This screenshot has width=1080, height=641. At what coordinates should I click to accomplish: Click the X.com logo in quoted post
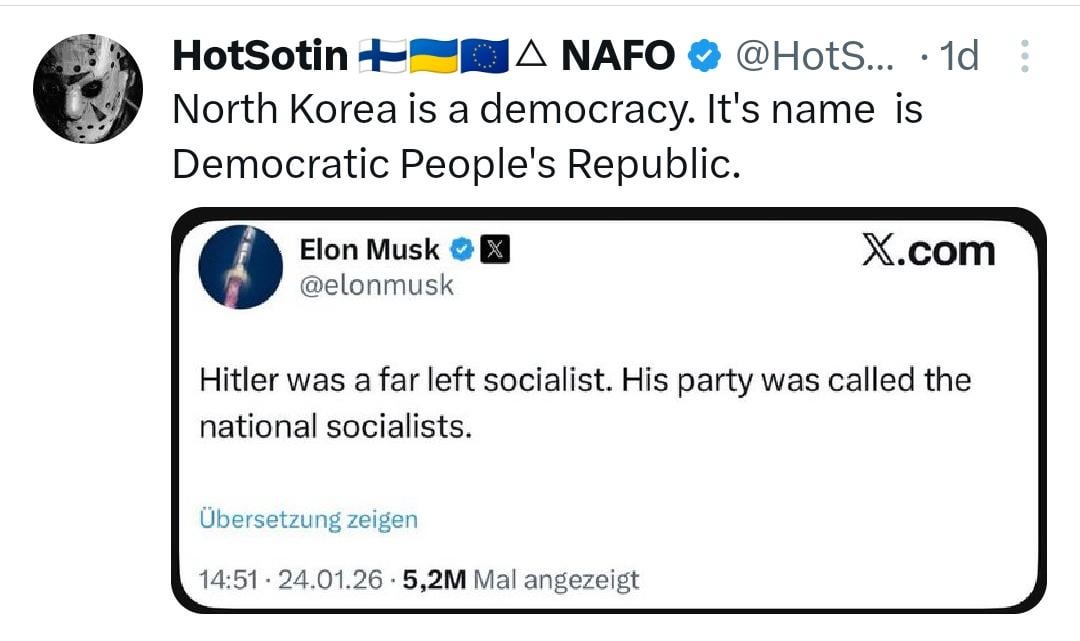[x=929, y=251]
